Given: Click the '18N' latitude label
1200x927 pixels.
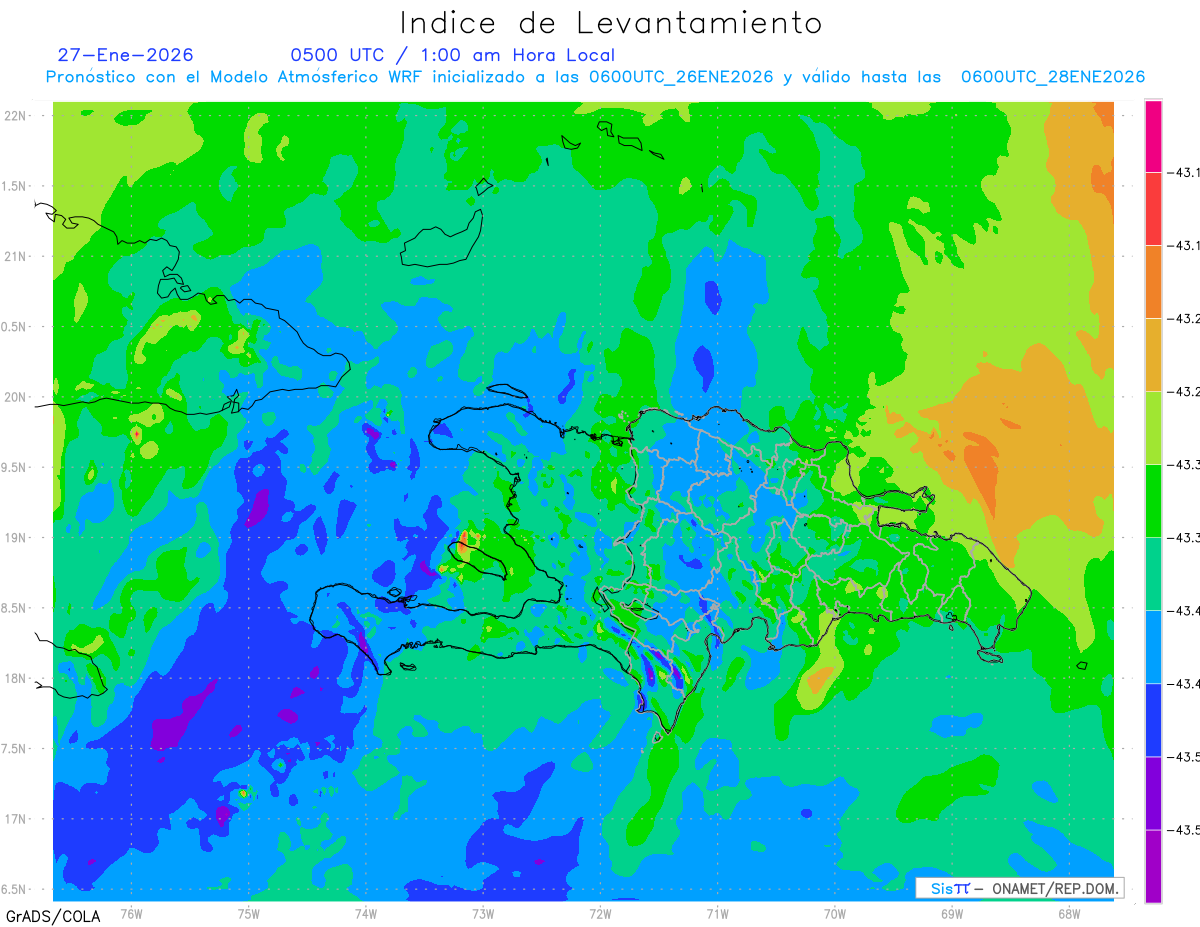Looking at the screenshot, I should (15, 678).
